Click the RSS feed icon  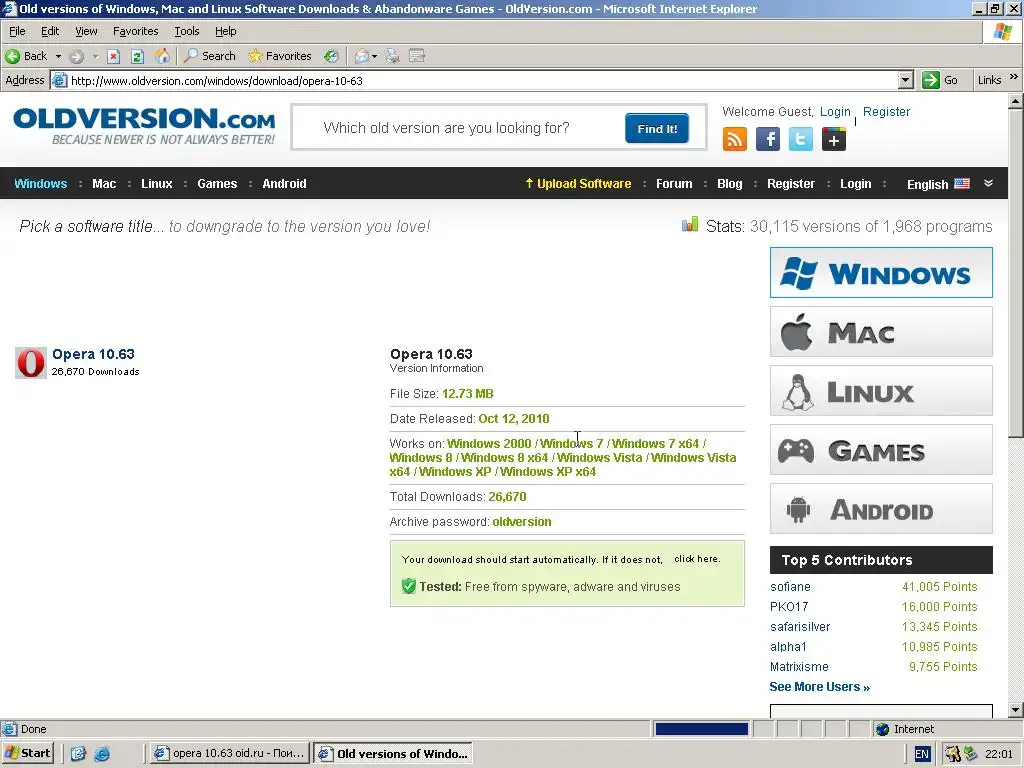click(735, 139)
